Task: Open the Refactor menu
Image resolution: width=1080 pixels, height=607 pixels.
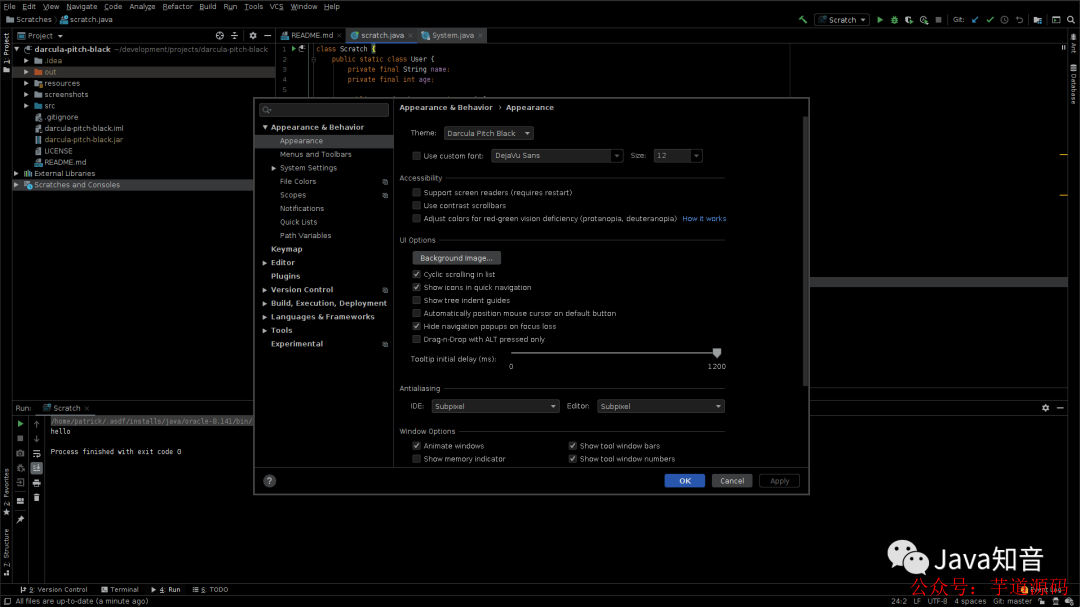Action: 177,6
